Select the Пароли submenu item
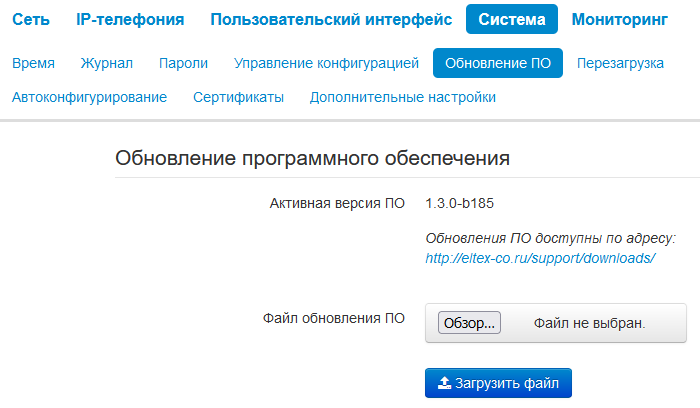The image size is (700, 408). pyautogui.click(x=183, y=63)
